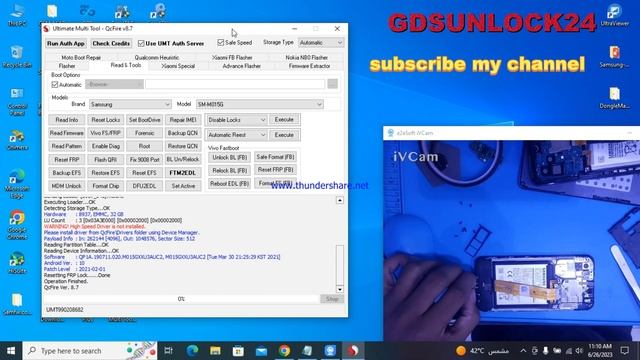Expand the Disable Locks dropdown
The width and height of the screenshot is (640, 360).
[x=236, y=120]
